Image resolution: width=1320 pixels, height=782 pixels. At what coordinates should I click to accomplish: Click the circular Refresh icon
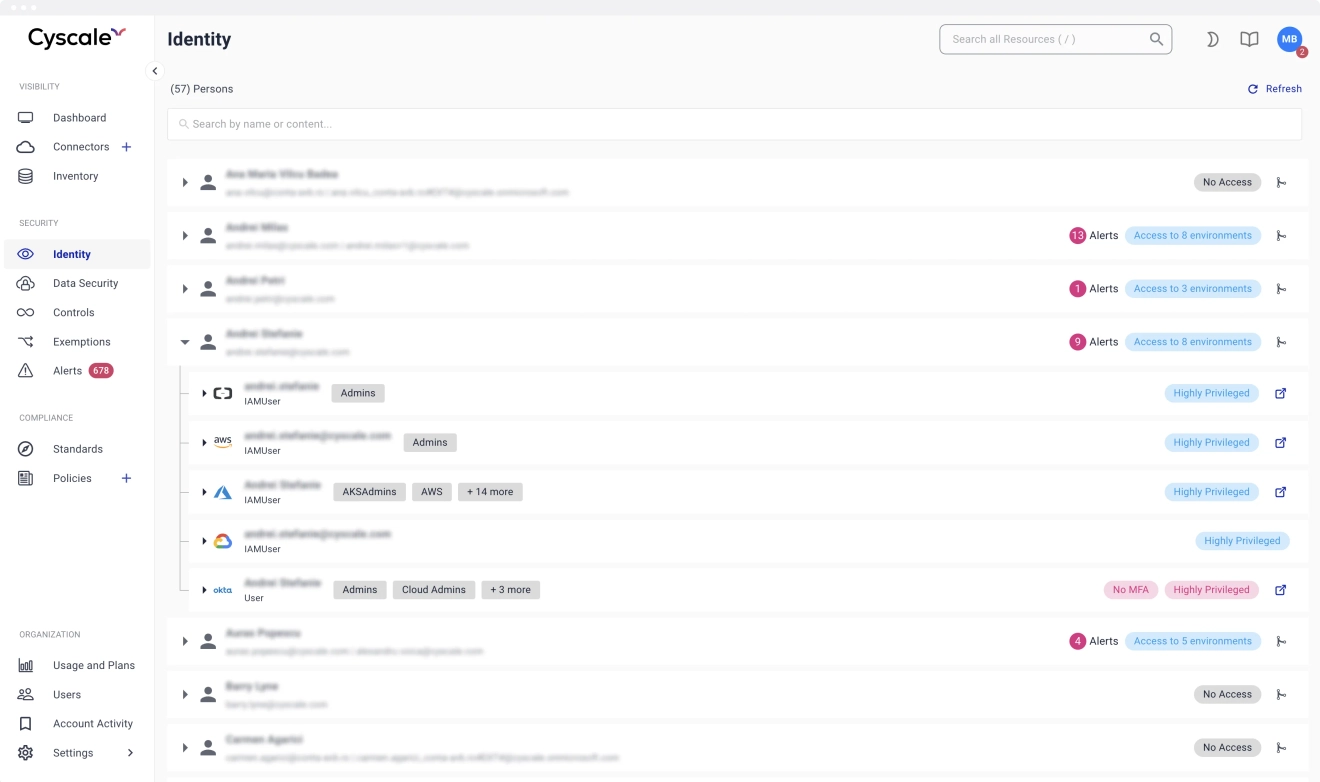[x=1252, y=88]
